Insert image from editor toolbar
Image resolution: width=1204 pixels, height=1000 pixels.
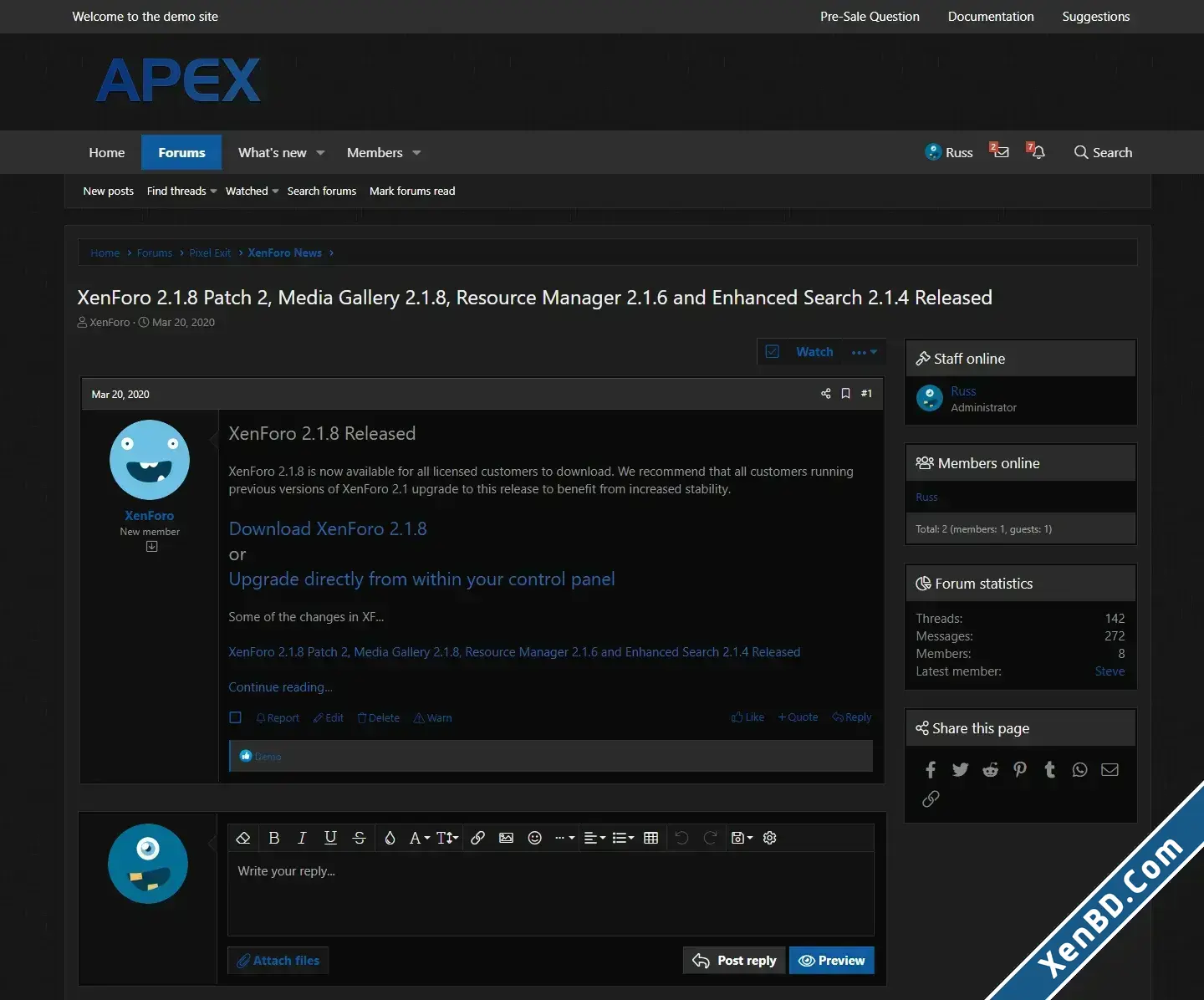click(506, 838)
